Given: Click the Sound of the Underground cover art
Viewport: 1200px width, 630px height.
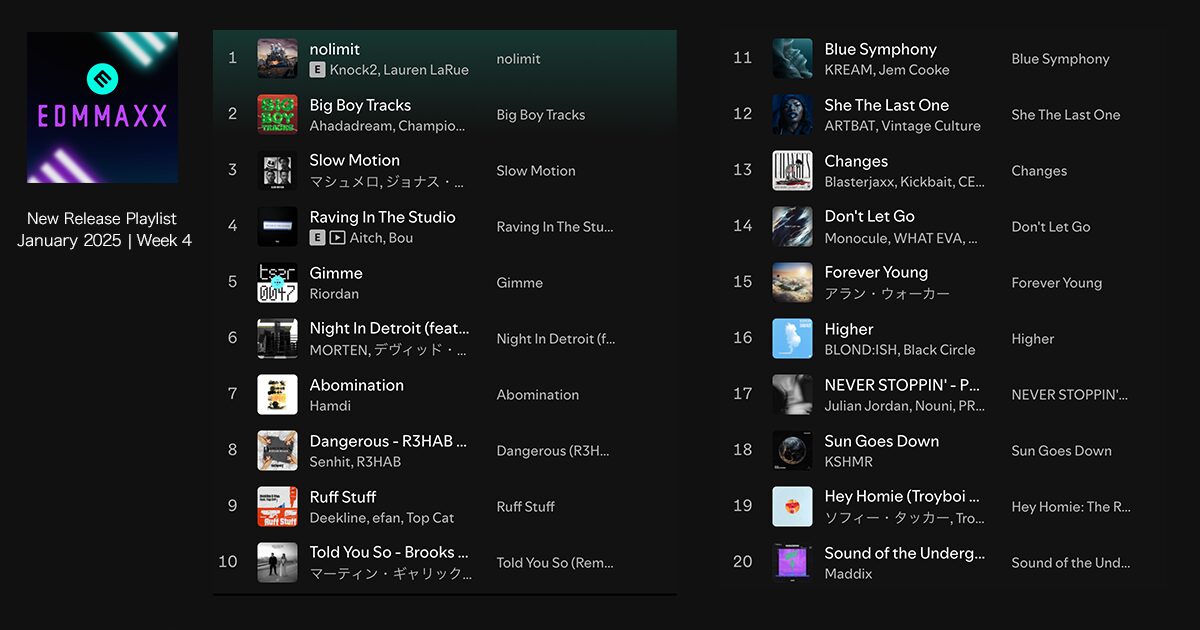Looking at the screenshot, I should 792,563.
